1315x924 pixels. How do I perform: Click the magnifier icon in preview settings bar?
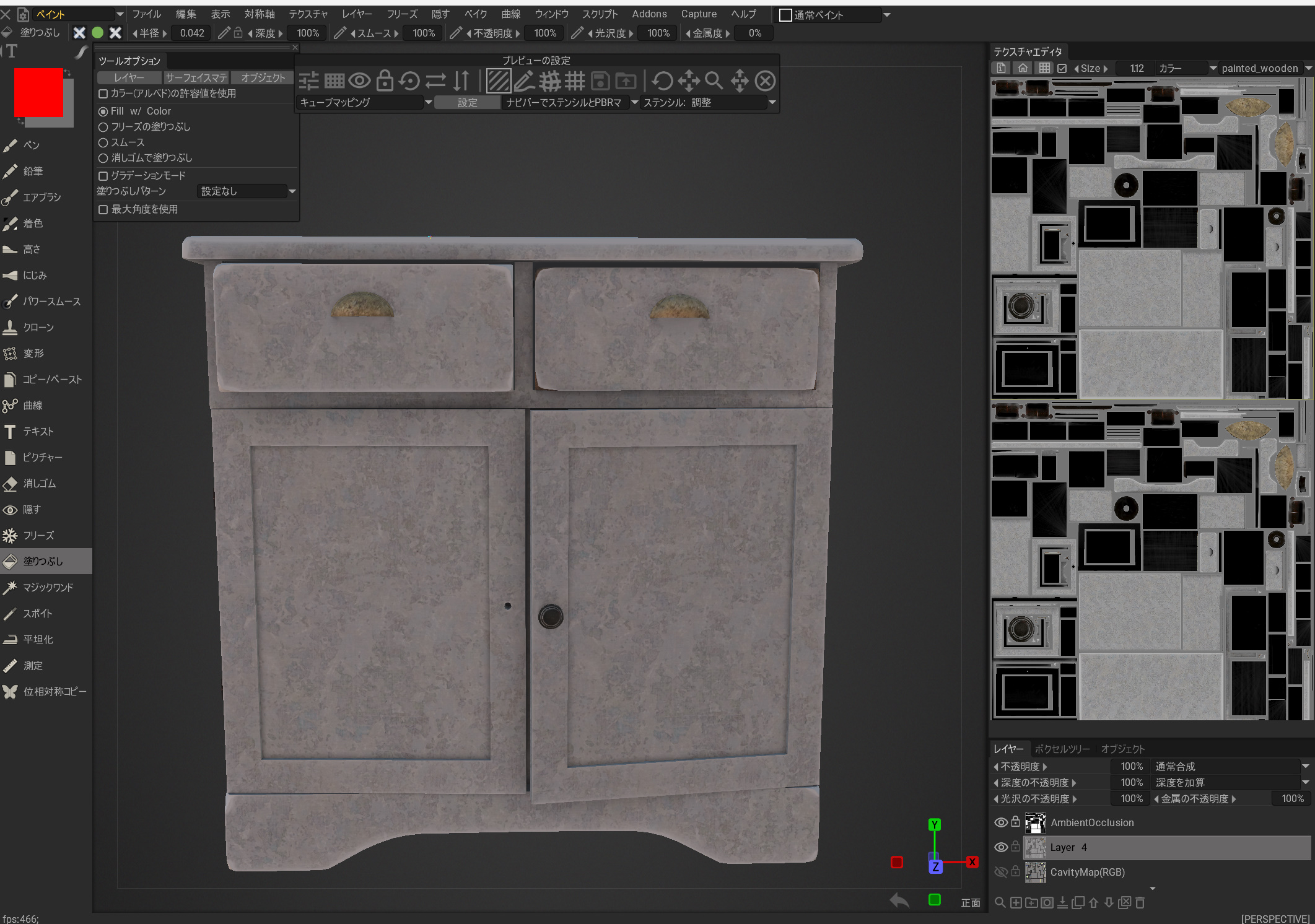click(x=714, y=81)
